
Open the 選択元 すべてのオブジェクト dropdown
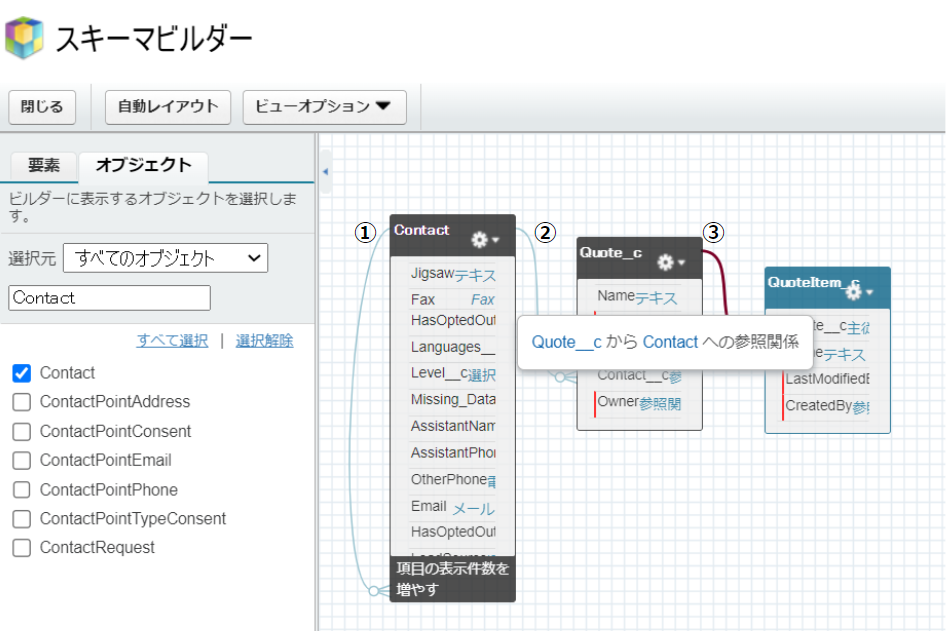coord(165,258)
